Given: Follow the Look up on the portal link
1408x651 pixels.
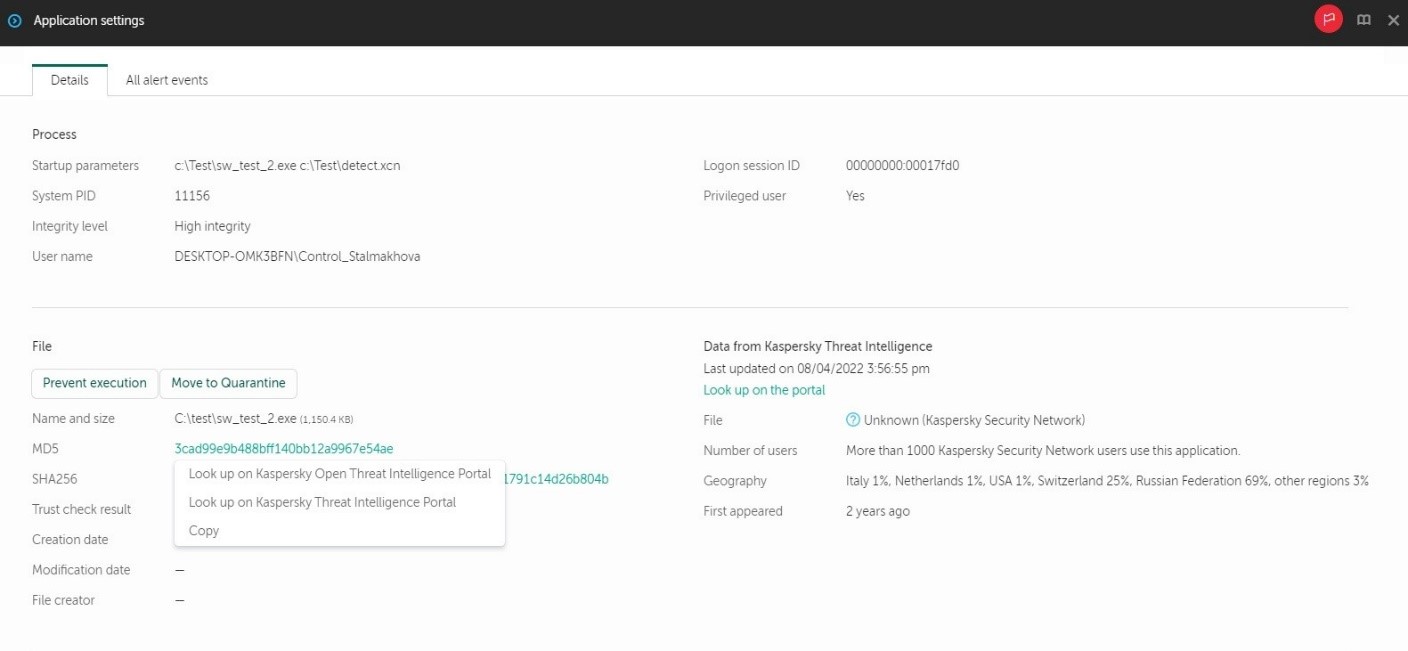Looking at the screenshot, I should [764, 390].
